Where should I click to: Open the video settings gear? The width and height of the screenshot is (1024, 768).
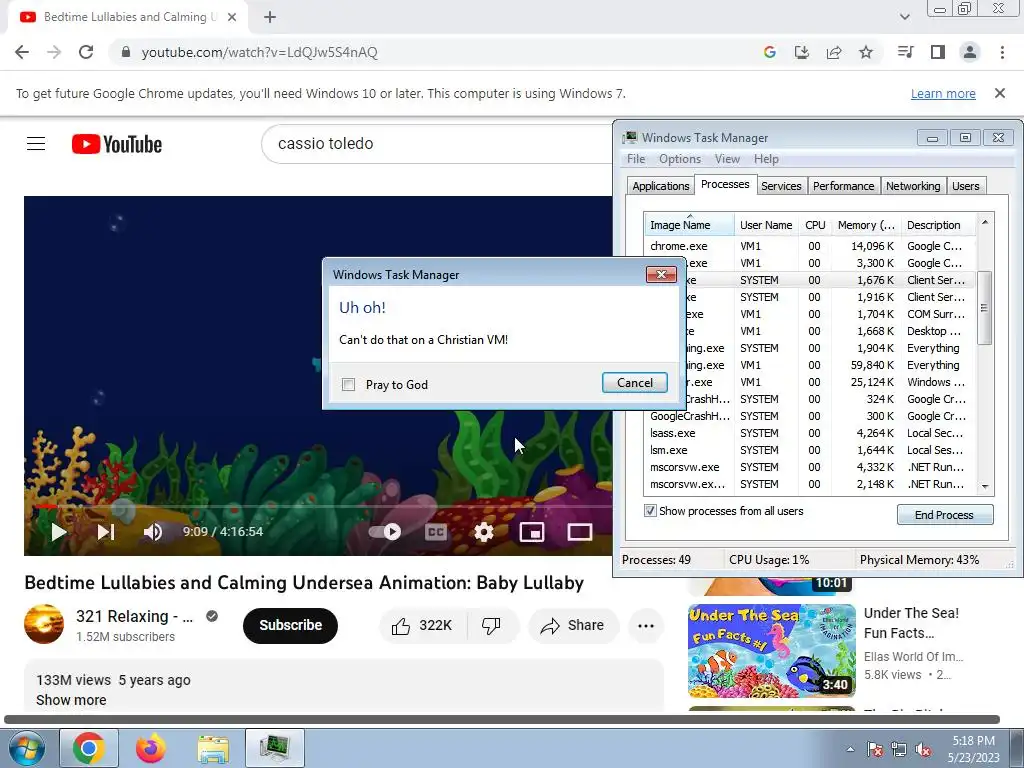484,532
